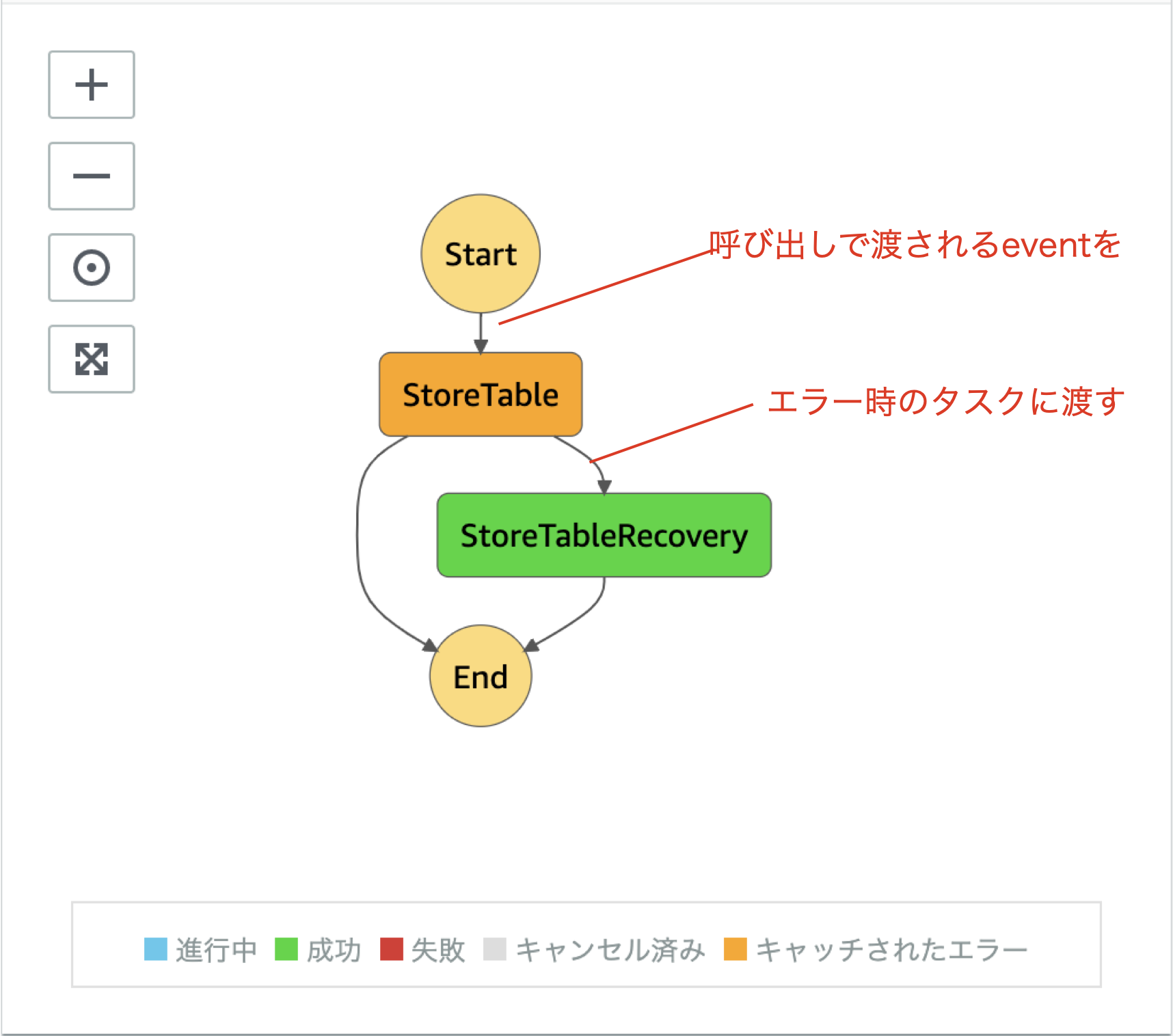Click the gray キャンセル済み legend swatch

(x=495, y=949)
